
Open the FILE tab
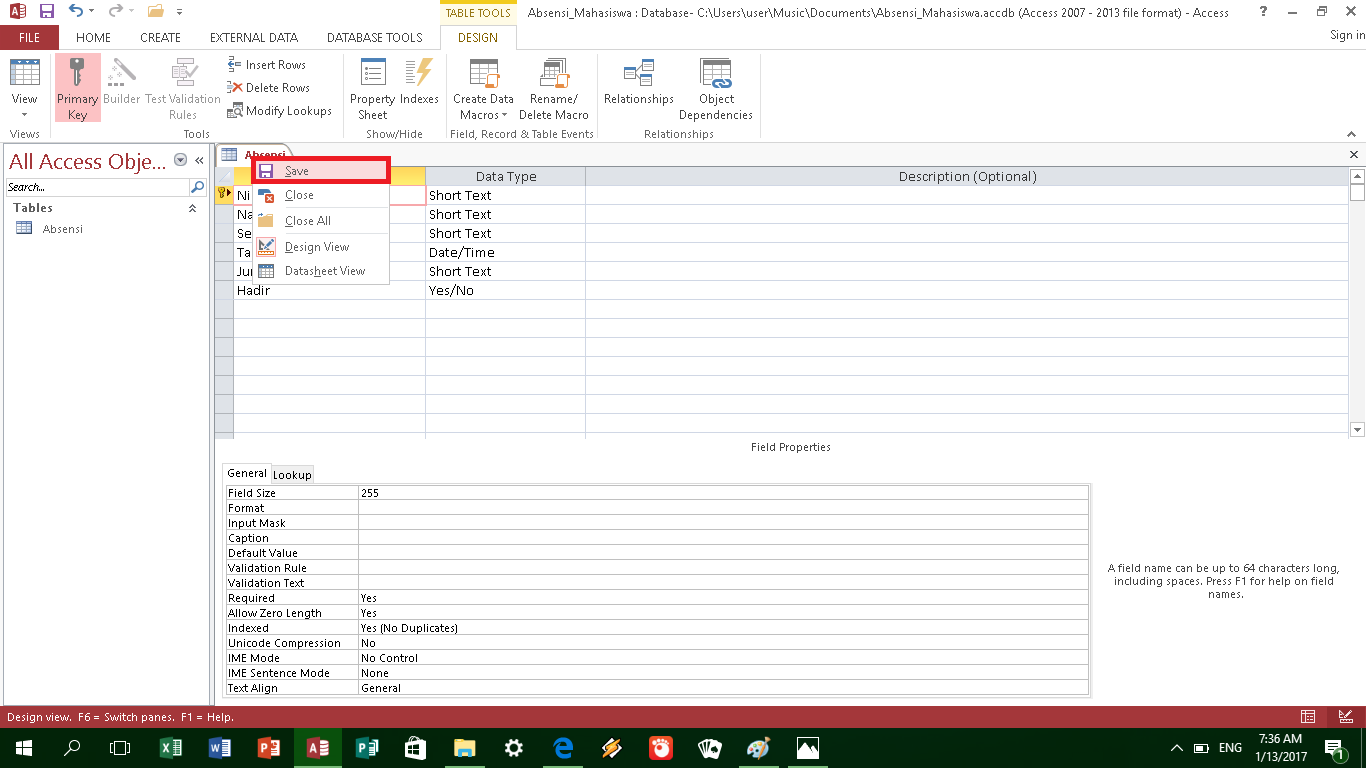(29, 38)
